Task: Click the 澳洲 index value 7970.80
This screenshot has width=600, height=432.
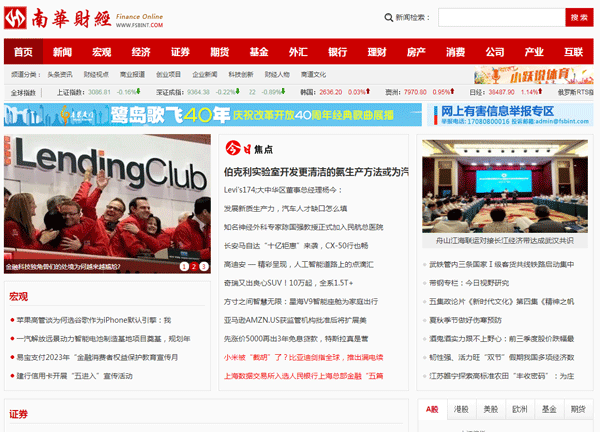Action: click(x=415, y=92)
